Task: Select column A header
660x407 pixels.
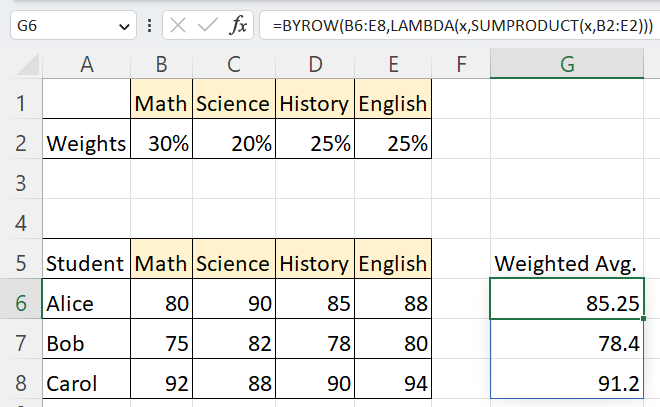Action: click(87, 65)
